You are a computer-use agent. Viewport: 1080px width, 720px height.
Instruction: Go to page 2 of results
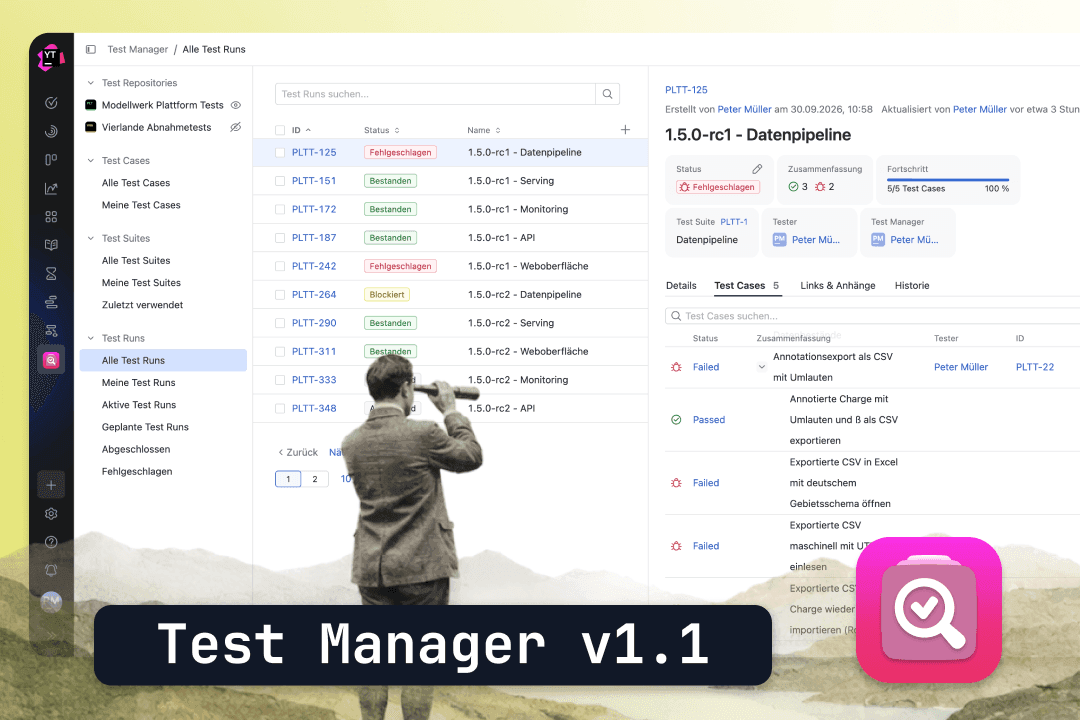point(315,479)
